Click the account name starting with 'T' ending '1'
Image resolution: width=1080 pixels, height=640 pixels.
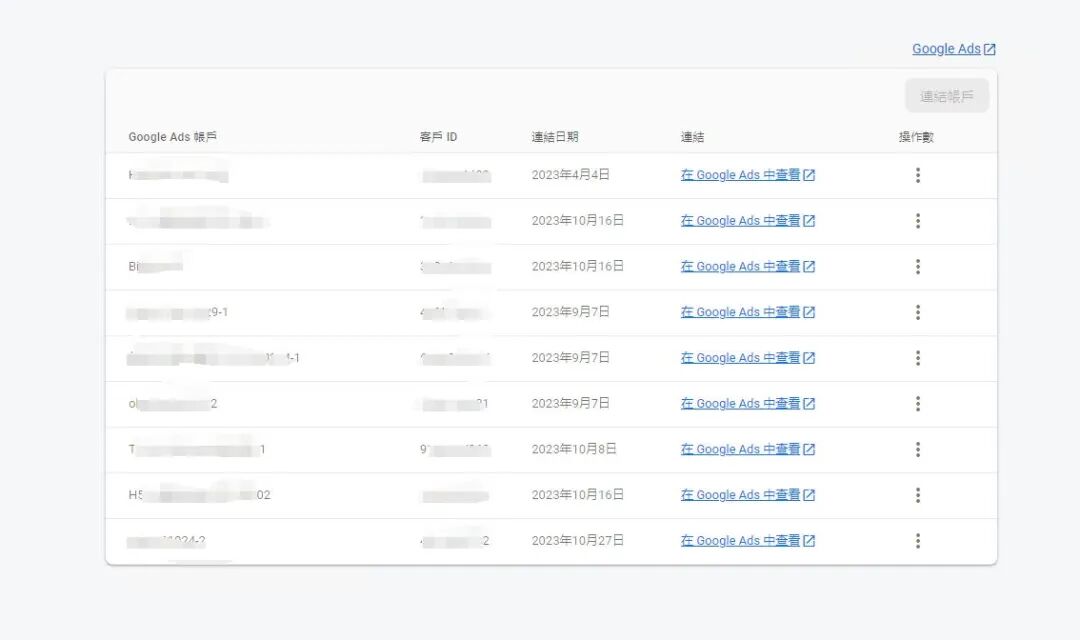[196, 449]
